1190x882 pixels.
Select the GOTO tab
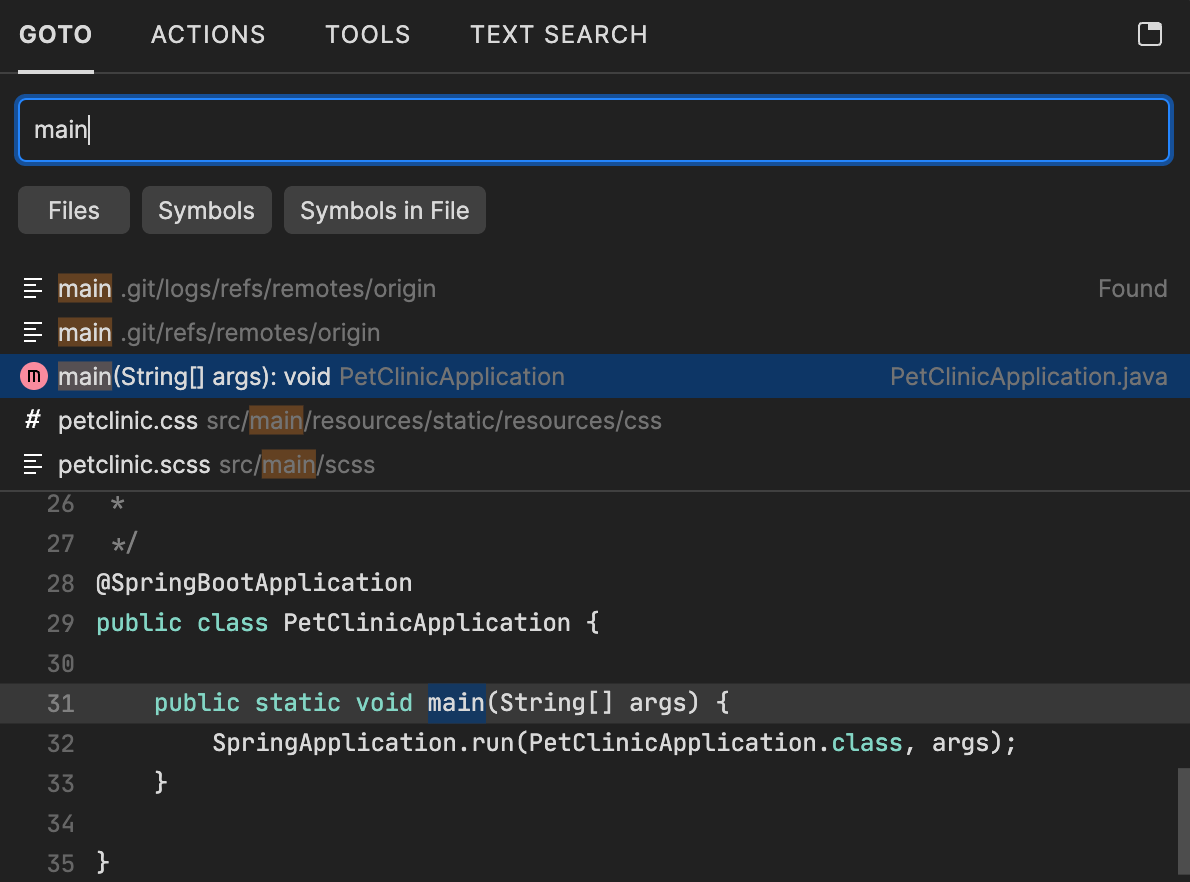click(x=55, y=34)
